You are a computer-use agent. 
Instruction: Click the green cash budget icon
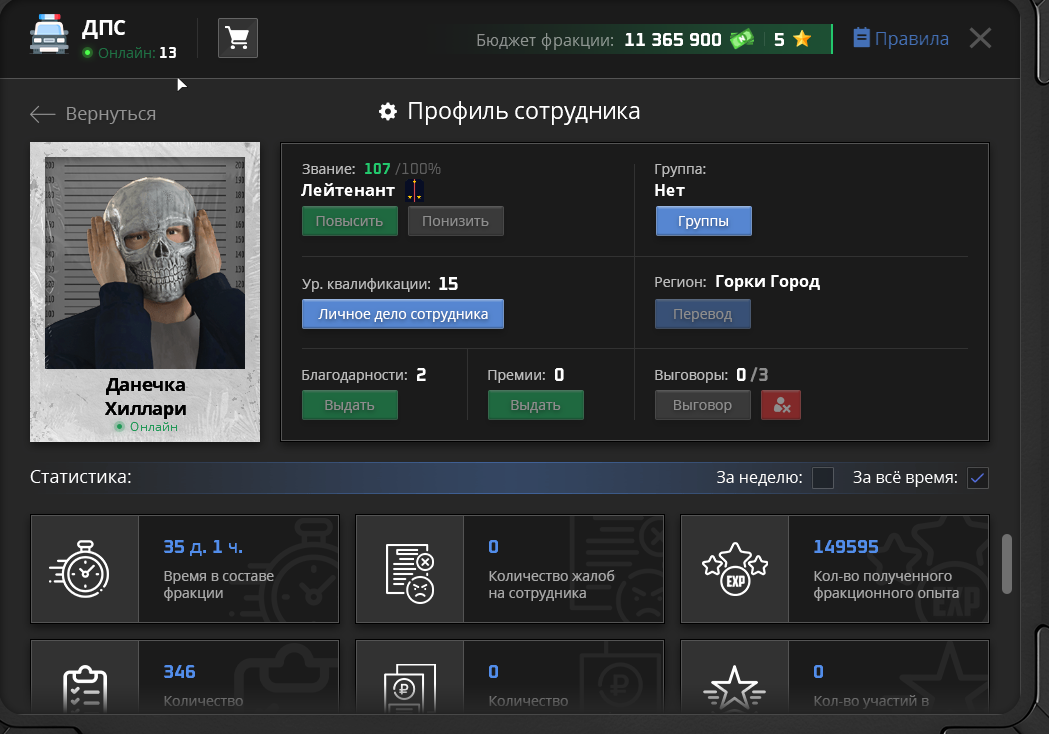pos(741,40)
